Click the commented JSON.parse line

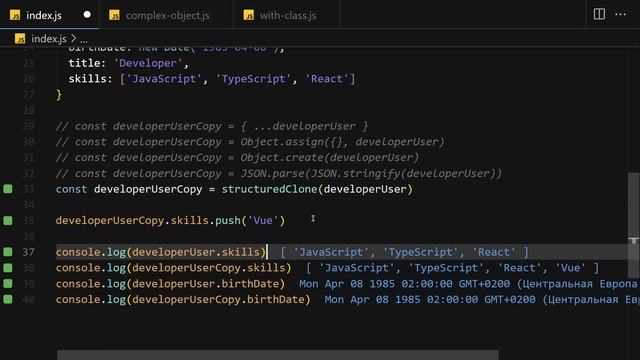[x=279, y=173]
